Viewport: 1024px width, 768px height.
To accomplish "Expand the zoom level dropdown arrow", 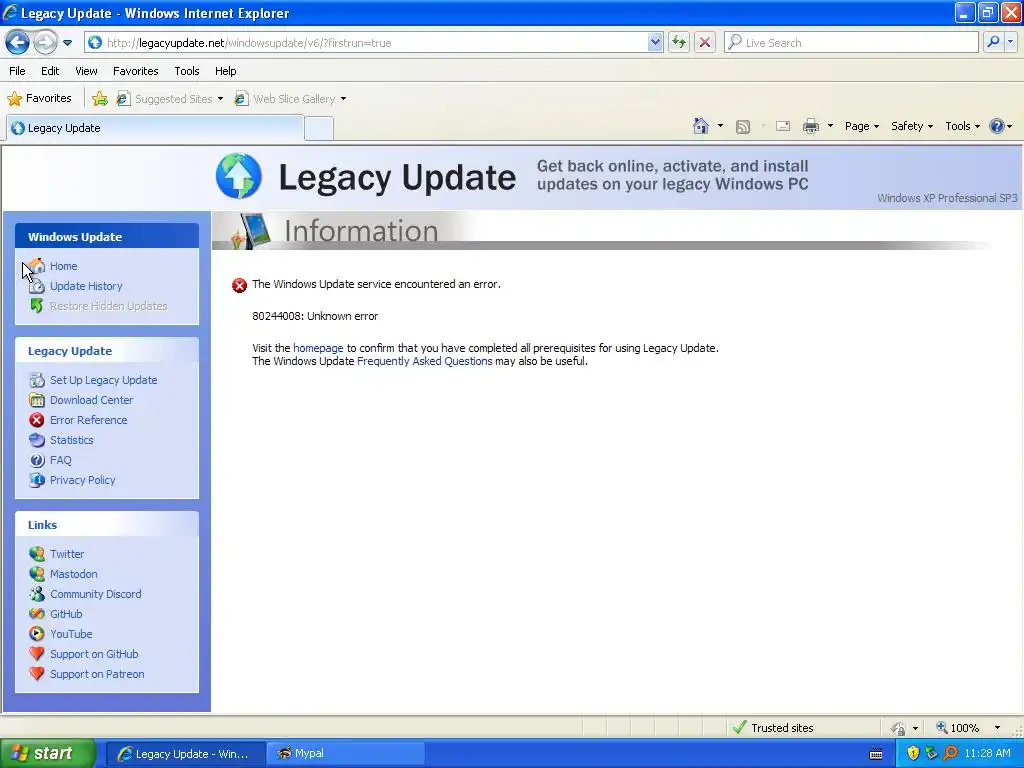I will coord(997,728).
